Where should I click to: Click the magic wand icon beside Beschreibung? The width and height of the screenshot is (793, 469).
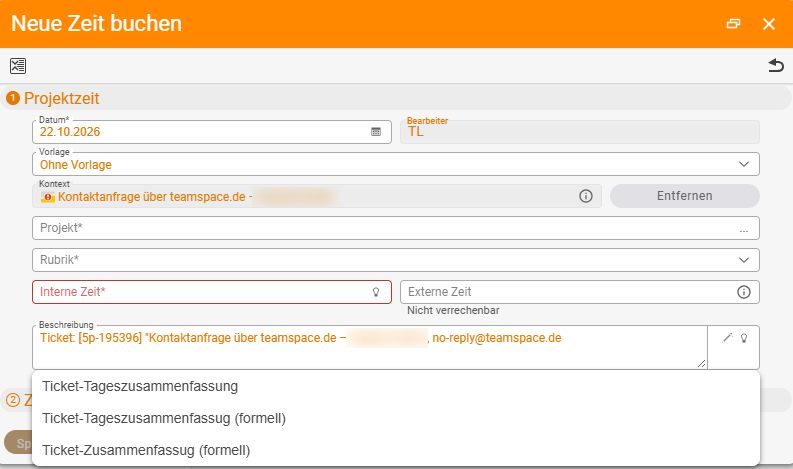727,337
